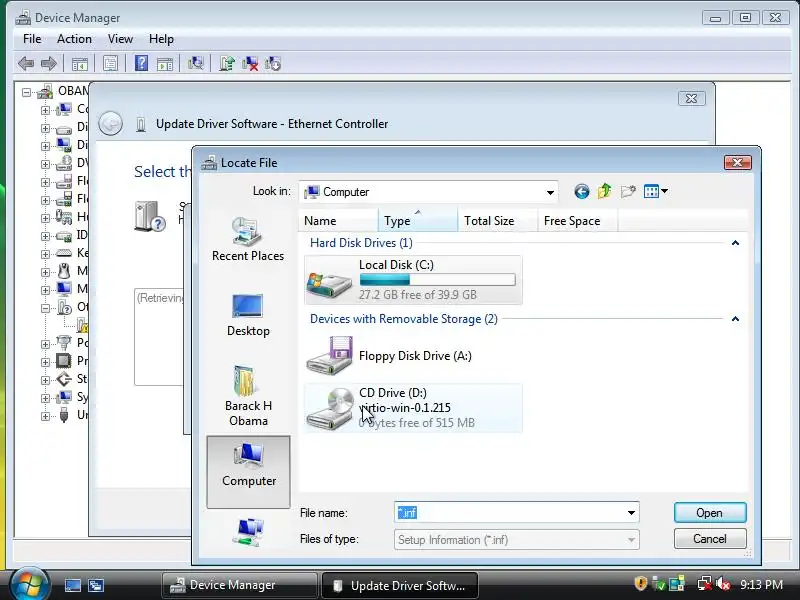800x600 pixels.
Task: Click the Up One Level folder icon
Action: point(605,191)
